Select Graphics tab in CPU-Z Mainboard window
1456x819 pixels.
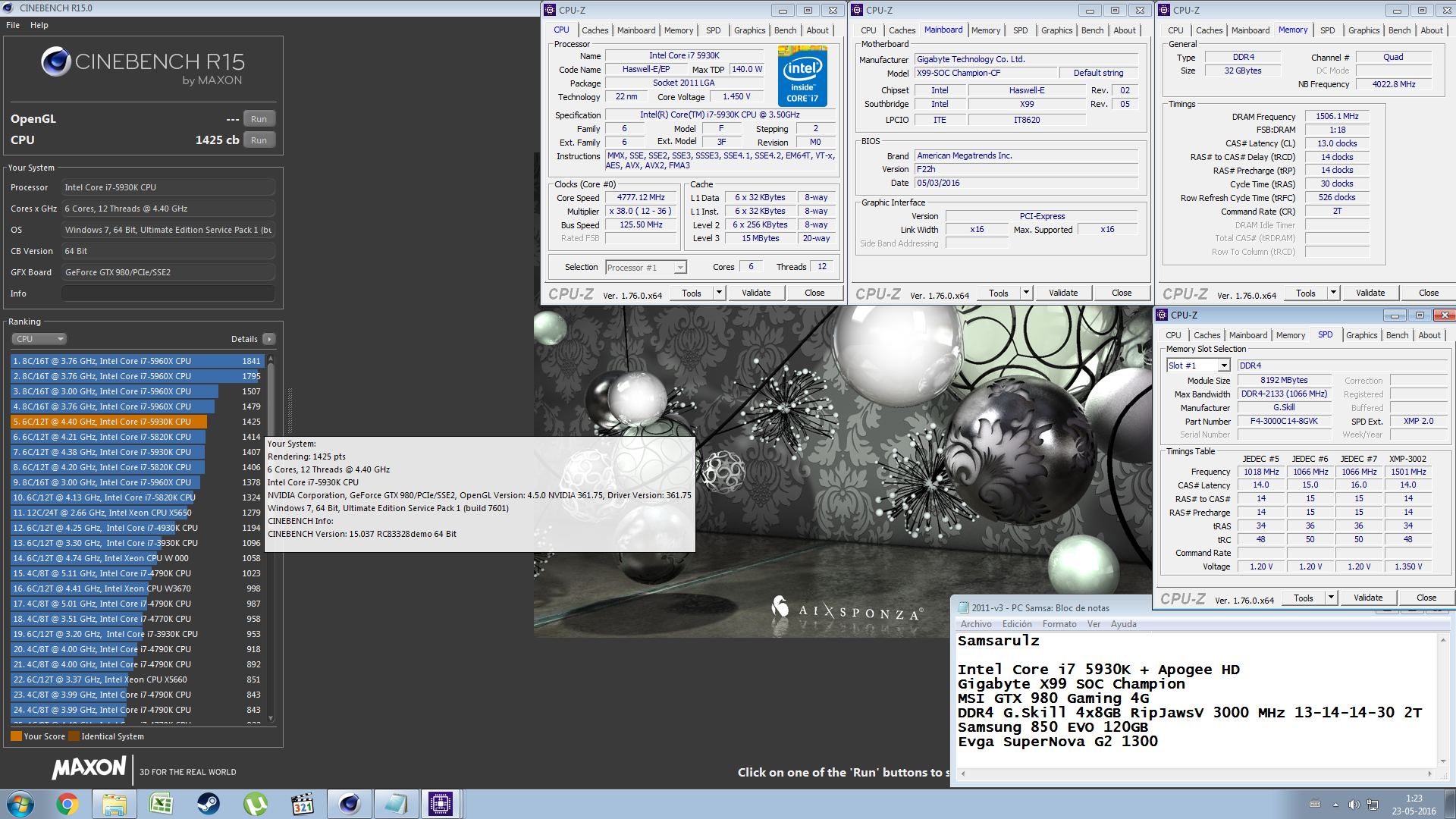[1057, 30]
